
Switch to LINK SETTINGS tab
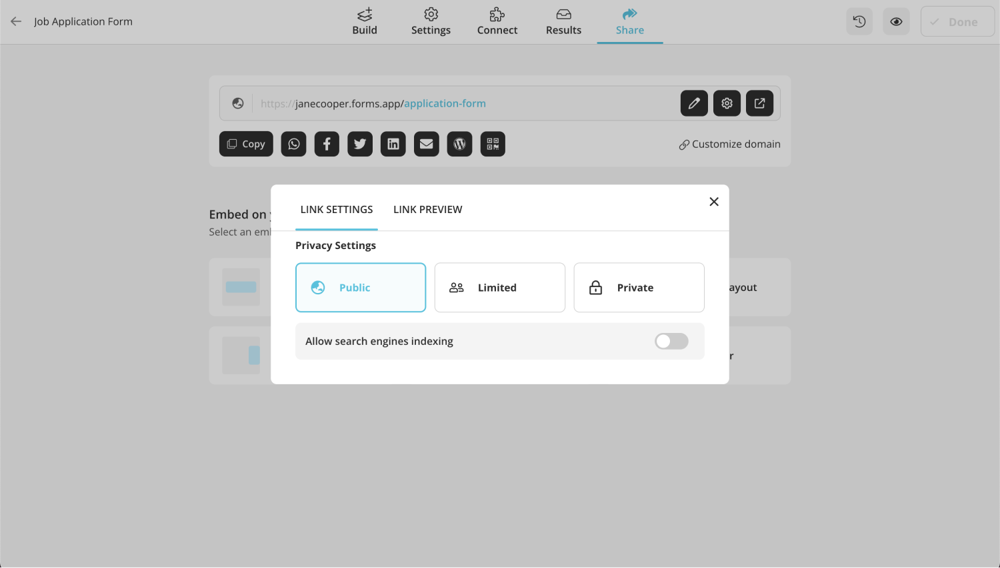point(336,210)
